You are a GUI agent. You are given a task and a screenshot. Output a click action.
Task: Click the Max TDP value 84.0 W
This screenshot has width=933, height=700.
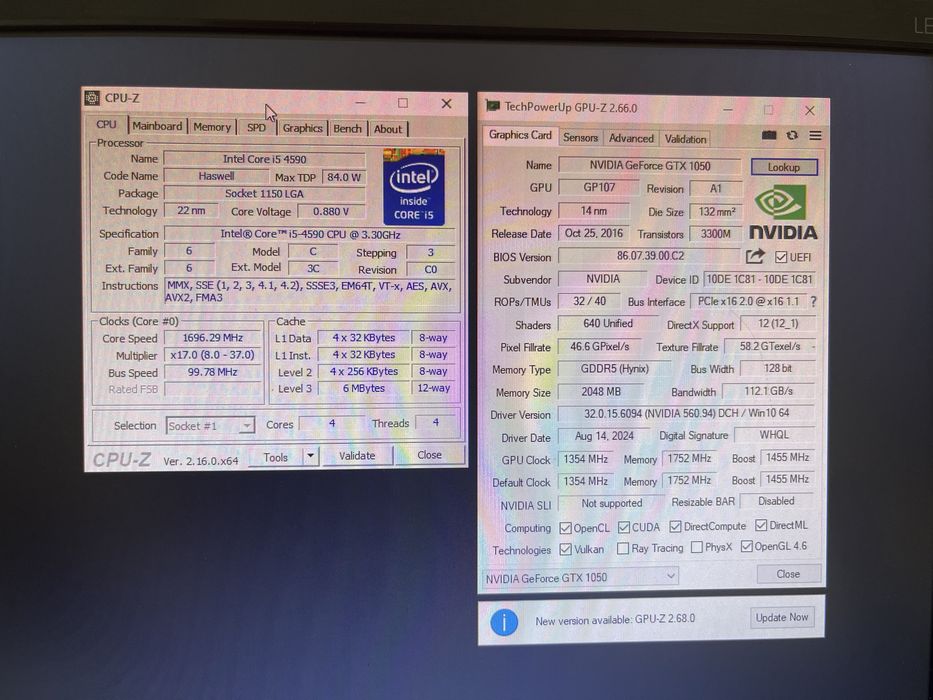tap(344, 177)
